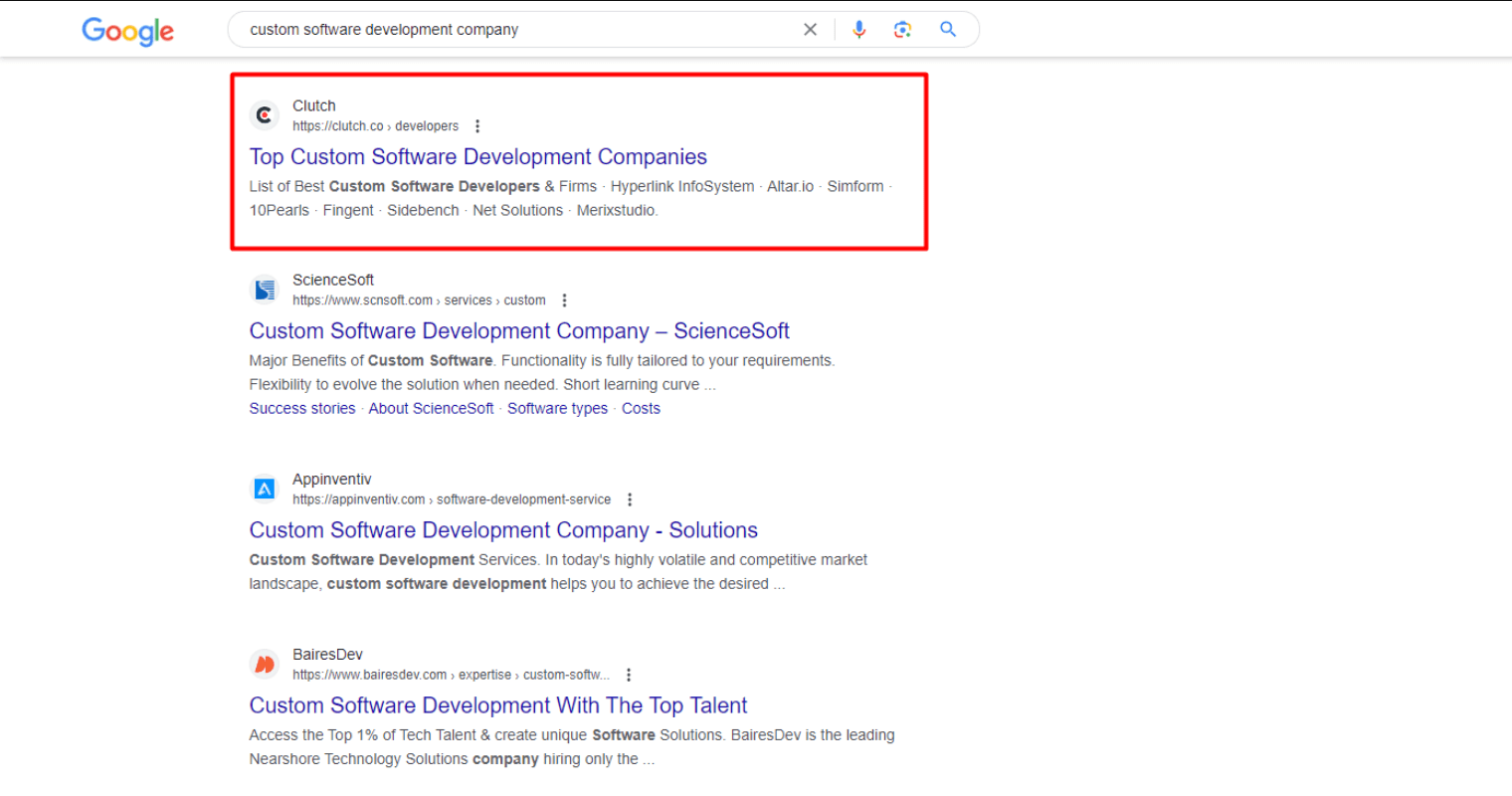This screenshot has width=1512, height=796.
Task: Open Top Custom Software Development Companies link
Action: click(478, 157)
